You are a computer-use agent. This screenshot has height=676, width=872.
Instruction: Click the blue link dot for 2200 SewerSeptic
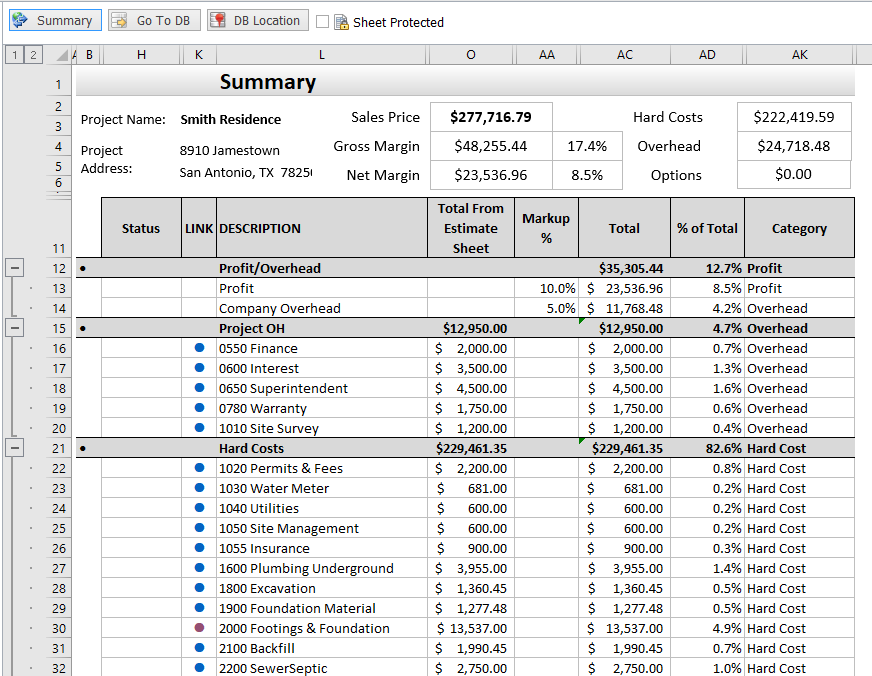tap(199, 668)
